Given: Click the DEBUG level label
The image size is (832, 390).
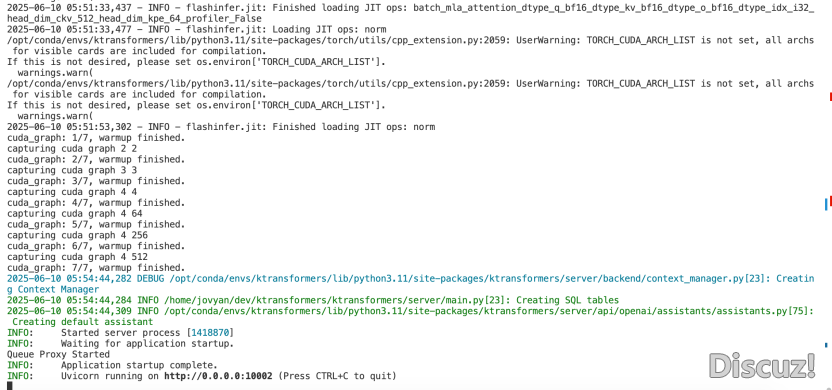Looking at the screenshot, I should click(150, 279).
